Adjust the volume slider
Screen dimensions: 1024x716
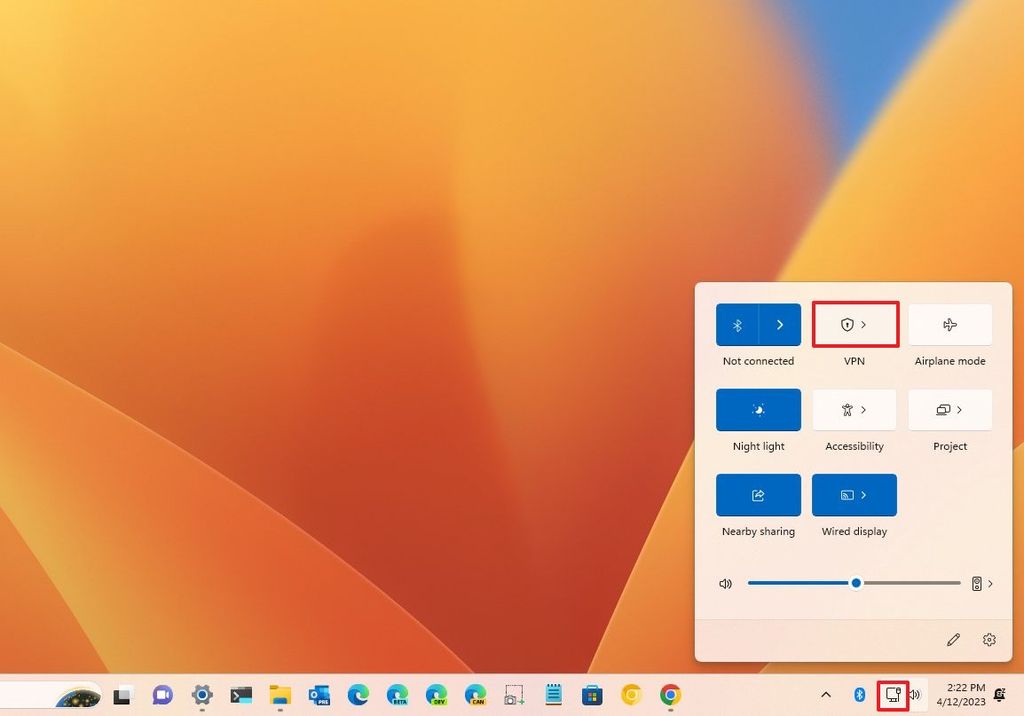(855, 583)
